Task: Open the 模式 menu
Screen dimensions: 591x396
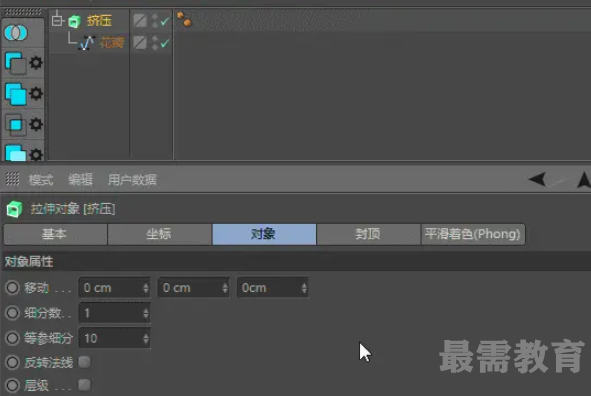Action: click(41, 180)
